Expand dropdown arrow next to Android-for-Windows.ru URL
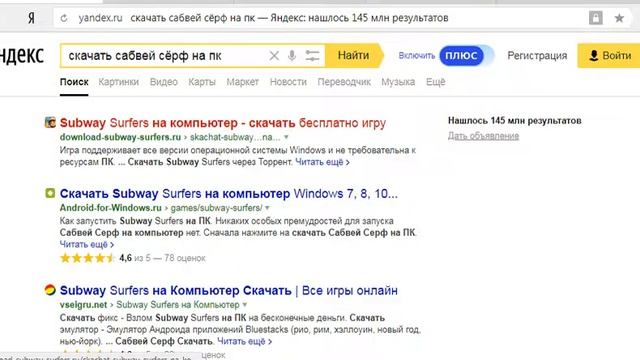The image size is (640, 360). (267, 208)
